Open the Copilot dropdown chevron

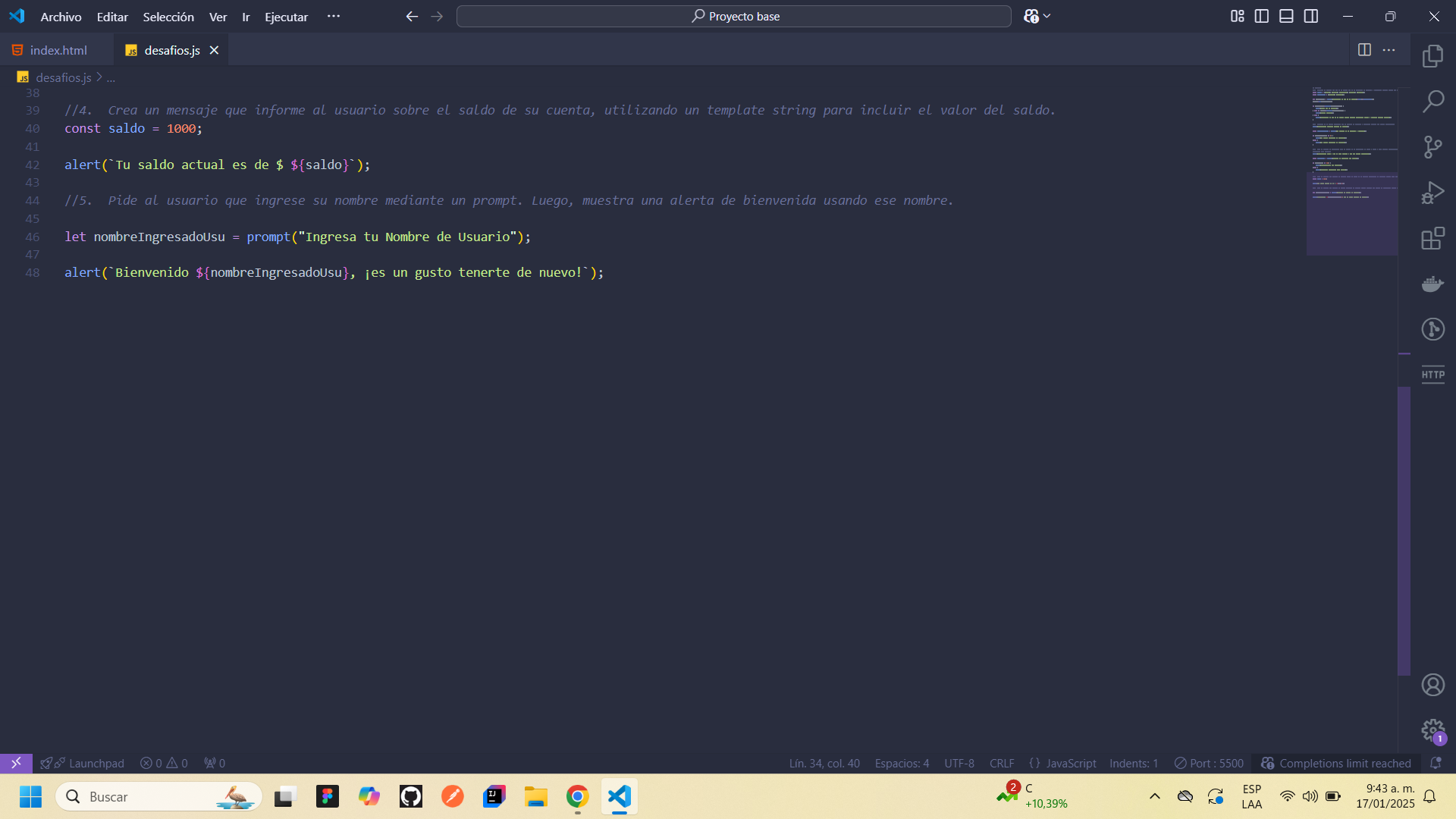1047,16
